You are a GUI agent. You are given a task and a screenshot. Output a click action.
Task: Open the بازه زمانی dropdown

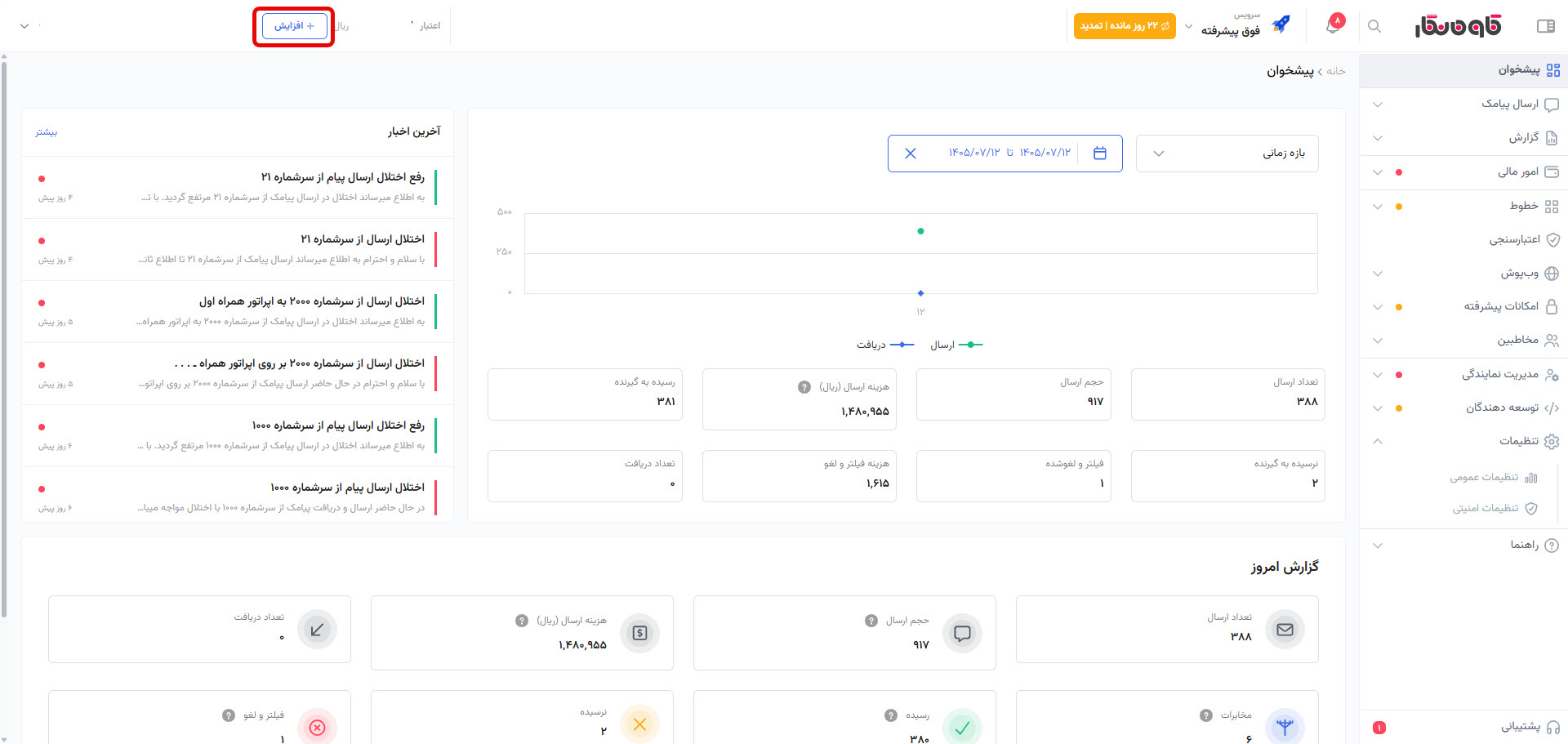[1227, 154]
